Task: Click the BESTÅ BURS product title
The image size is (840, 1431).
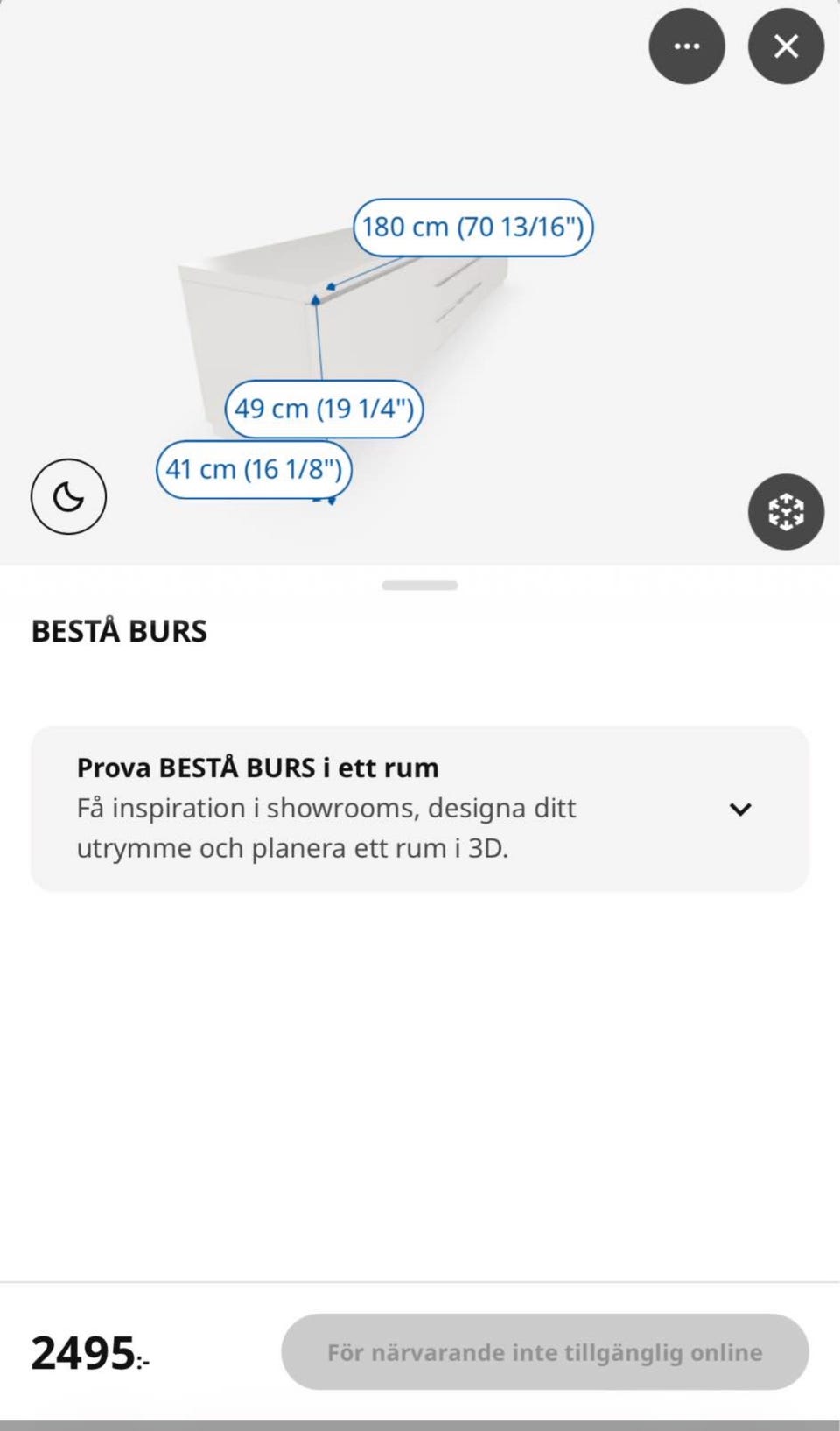Action: point(120,631)
